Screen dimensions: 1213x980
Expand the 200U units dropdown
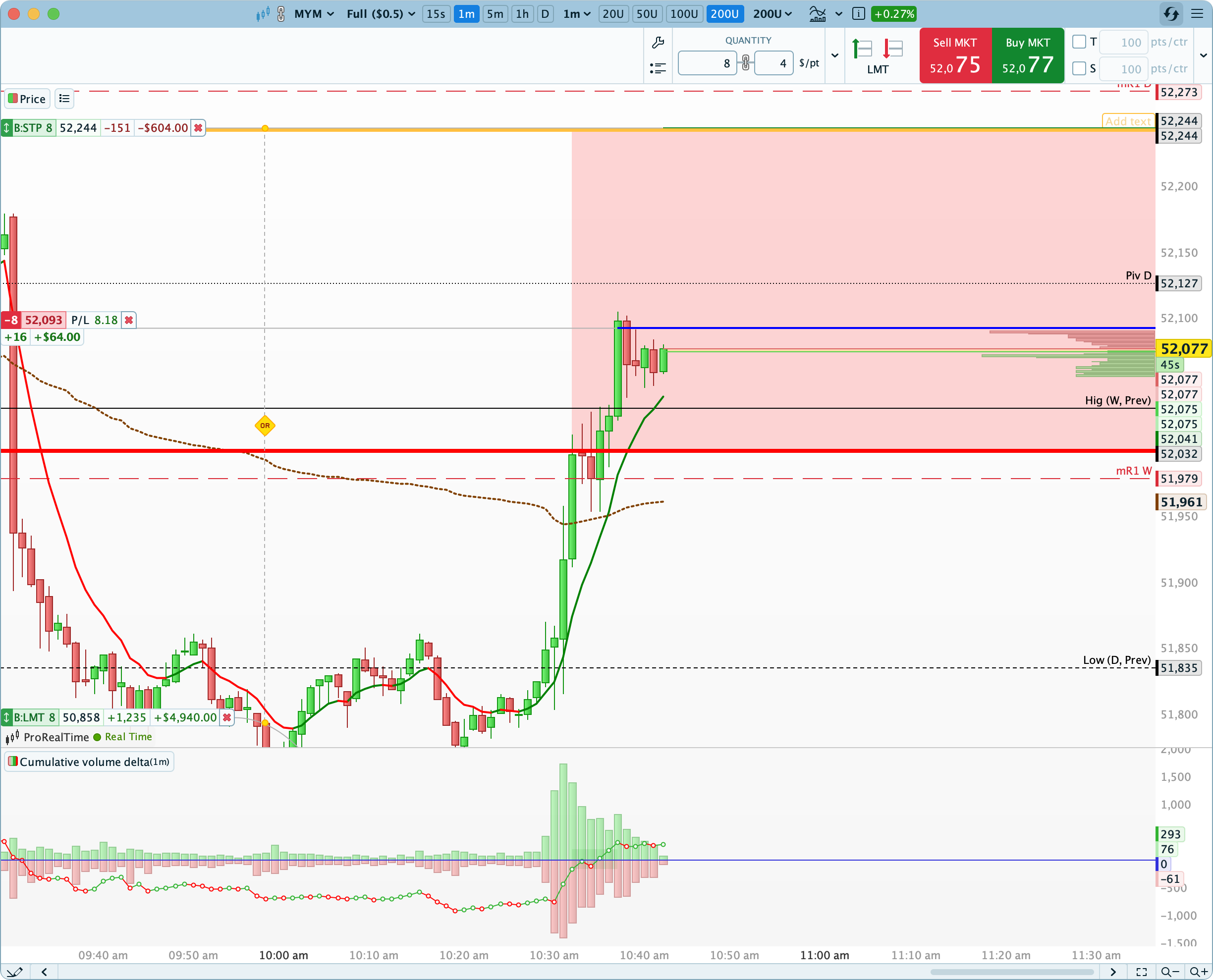click(x=772, y=14)
